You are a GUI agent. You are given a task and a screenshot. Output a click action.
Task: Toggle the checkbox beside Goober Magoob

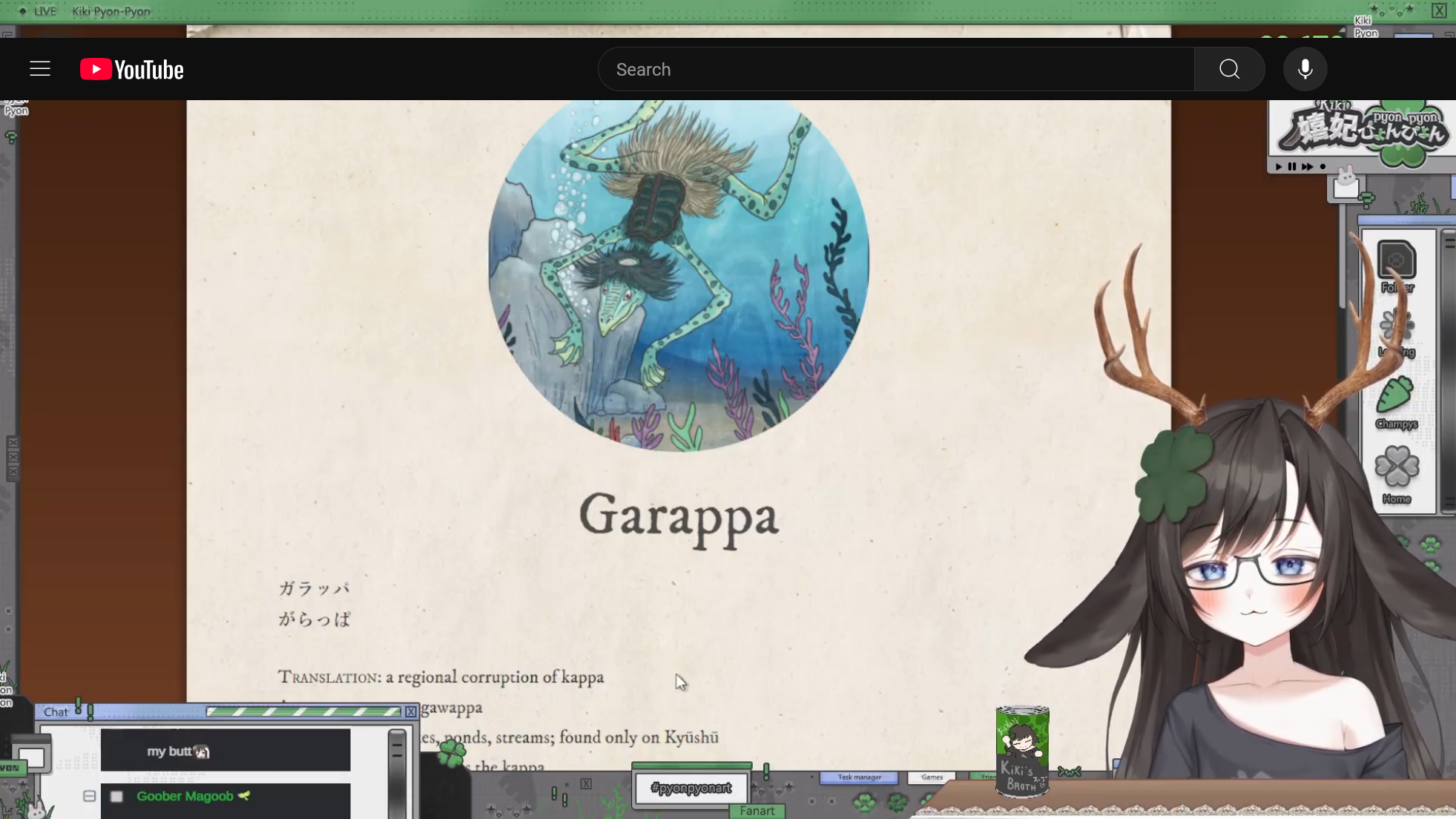(x=116, y=797)
